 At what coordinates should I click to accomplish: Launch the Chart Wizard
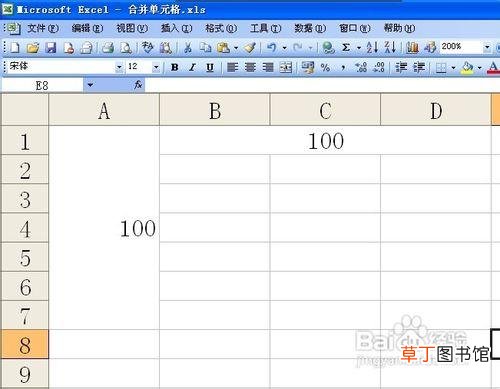[x=412, y=48]
